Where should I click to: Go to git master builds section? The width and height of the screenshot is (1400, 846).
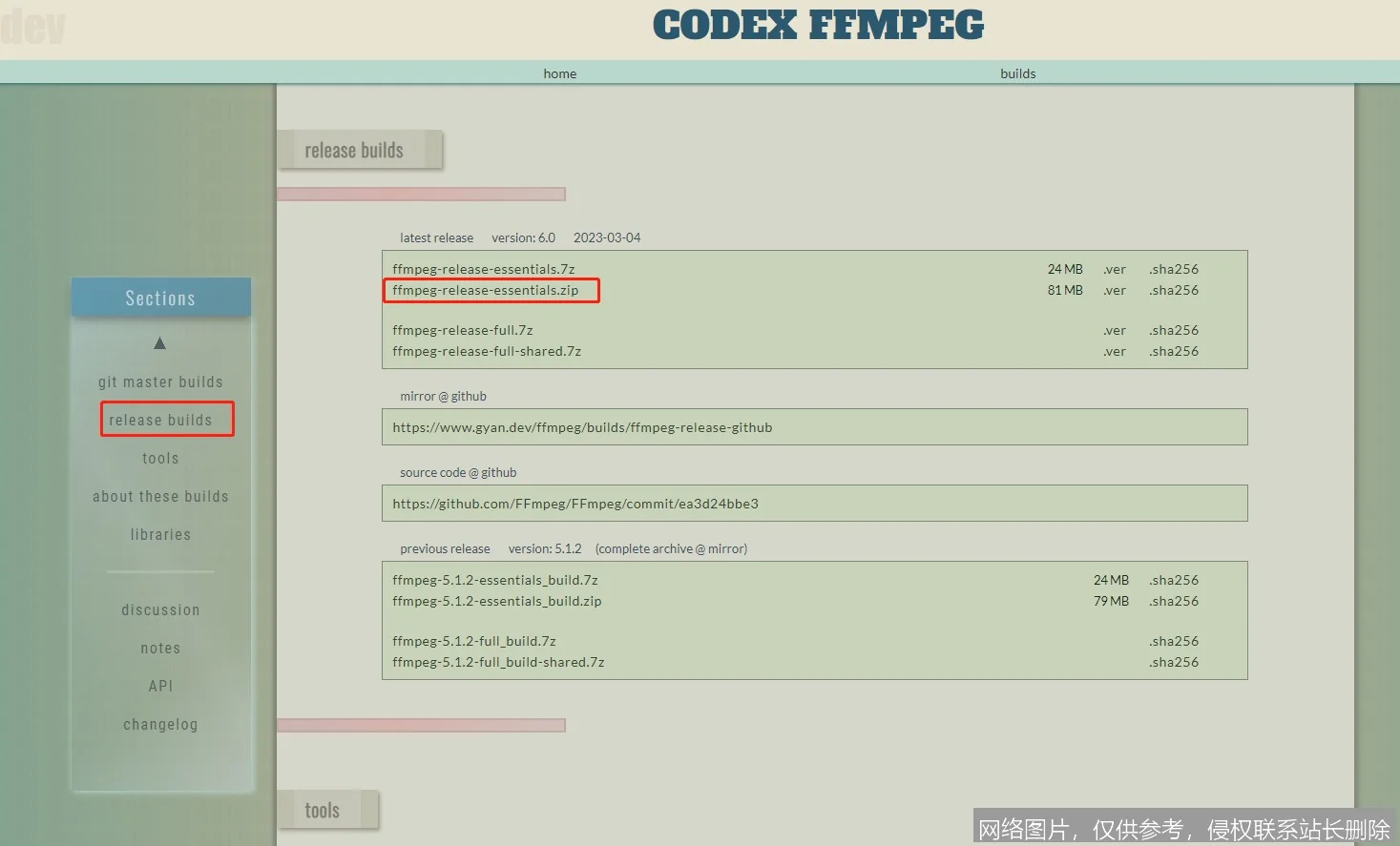point(160,382)
